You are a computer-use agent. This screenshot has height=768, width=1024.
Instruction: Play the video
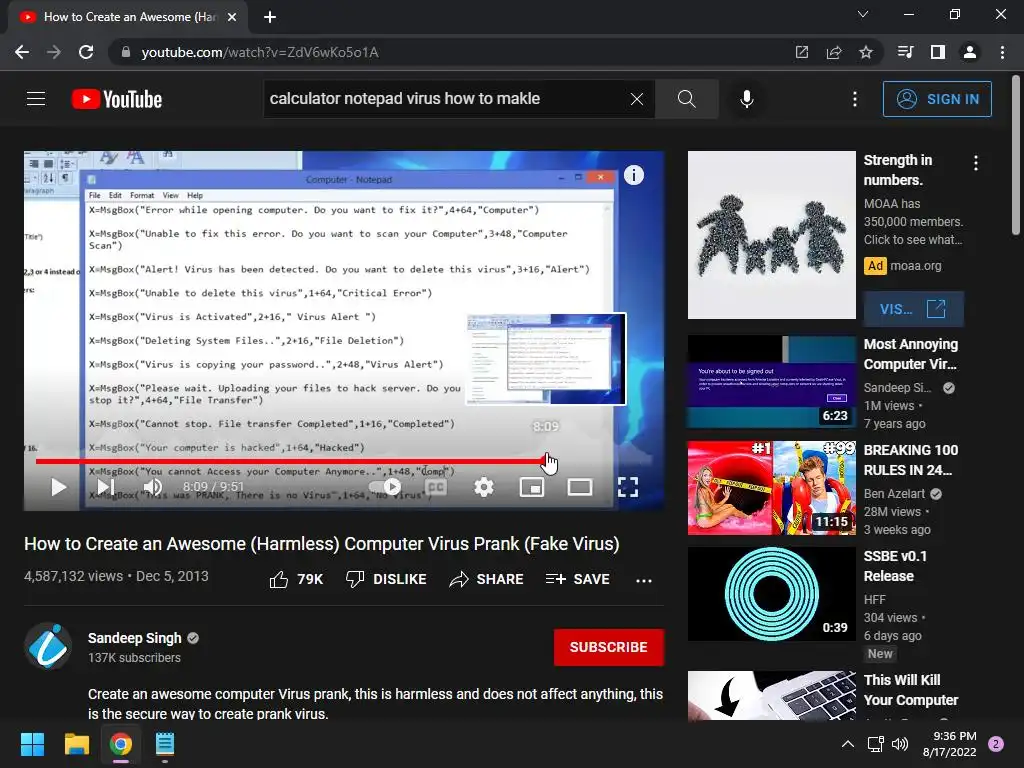coord(59,487)
